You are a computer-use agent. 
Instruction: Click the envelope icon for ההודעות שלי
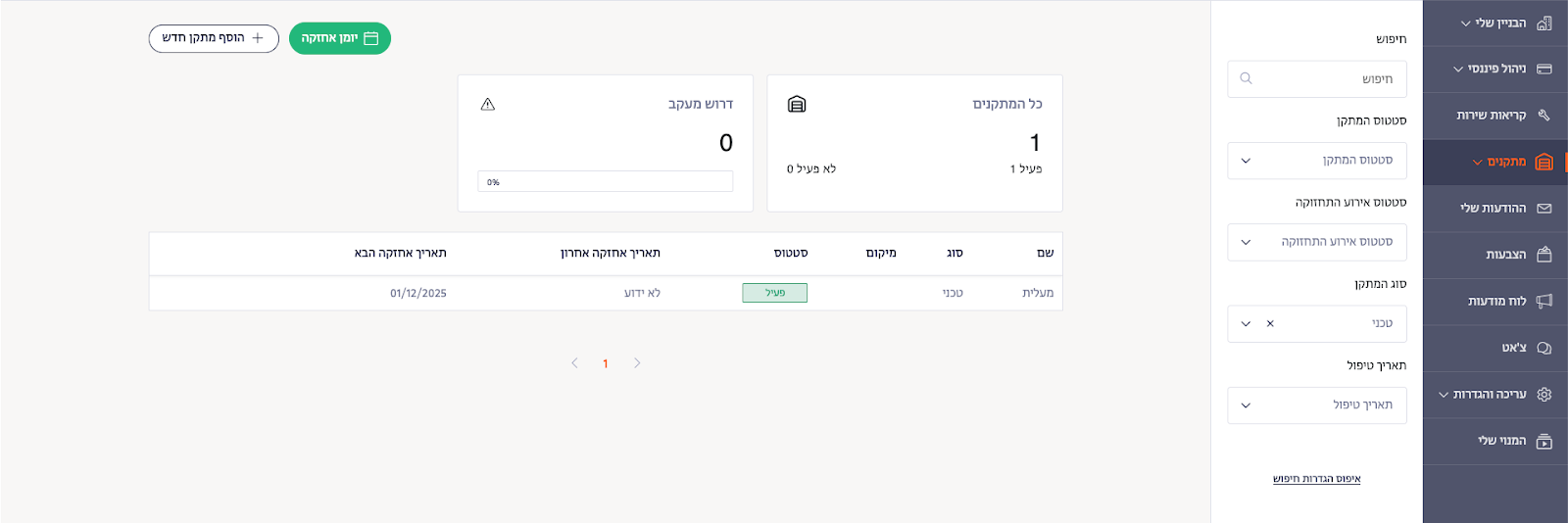point(1544,208)
